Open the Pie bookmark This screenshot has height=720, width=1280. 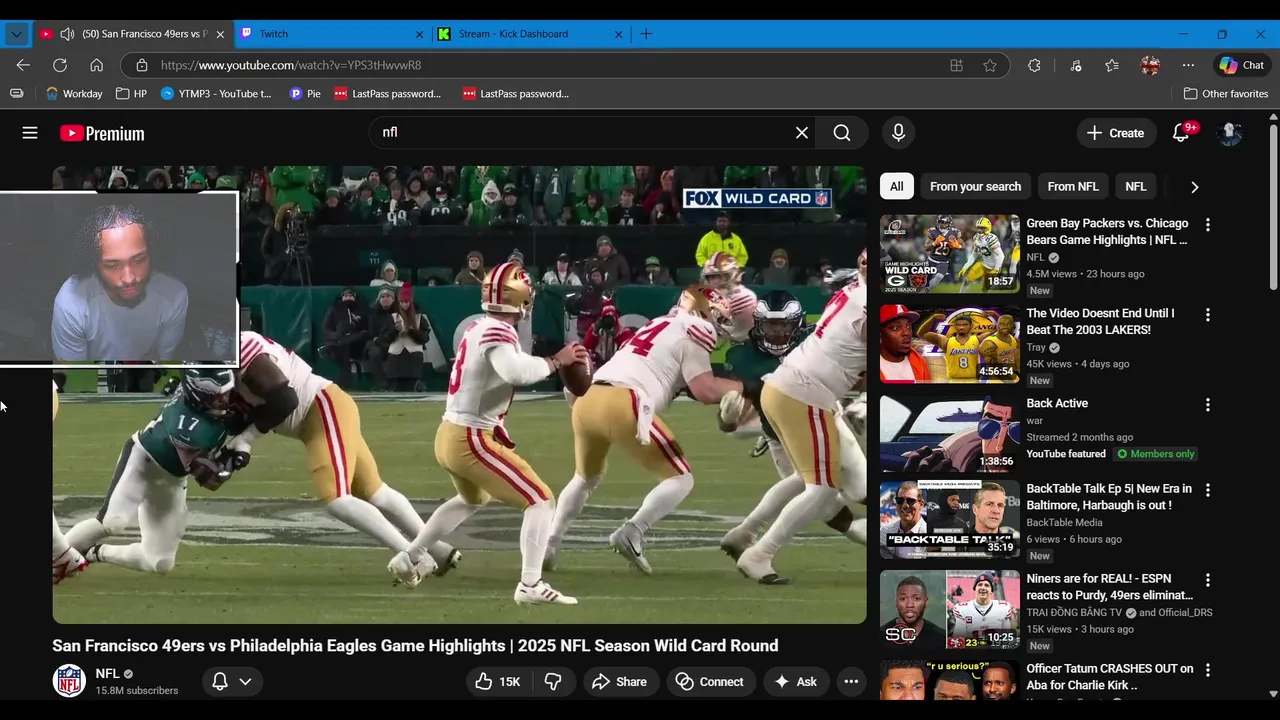305,94
